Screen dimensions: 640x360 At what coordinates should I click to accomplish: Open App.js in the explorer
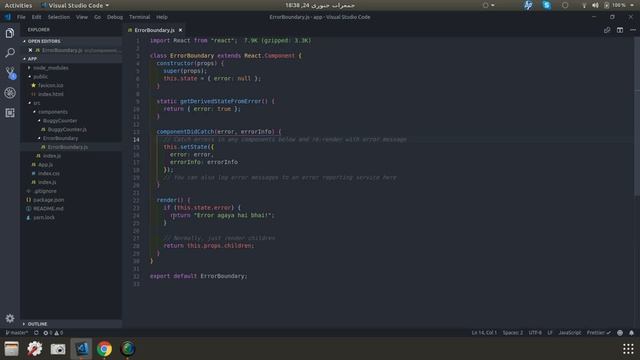coord(45,164)
